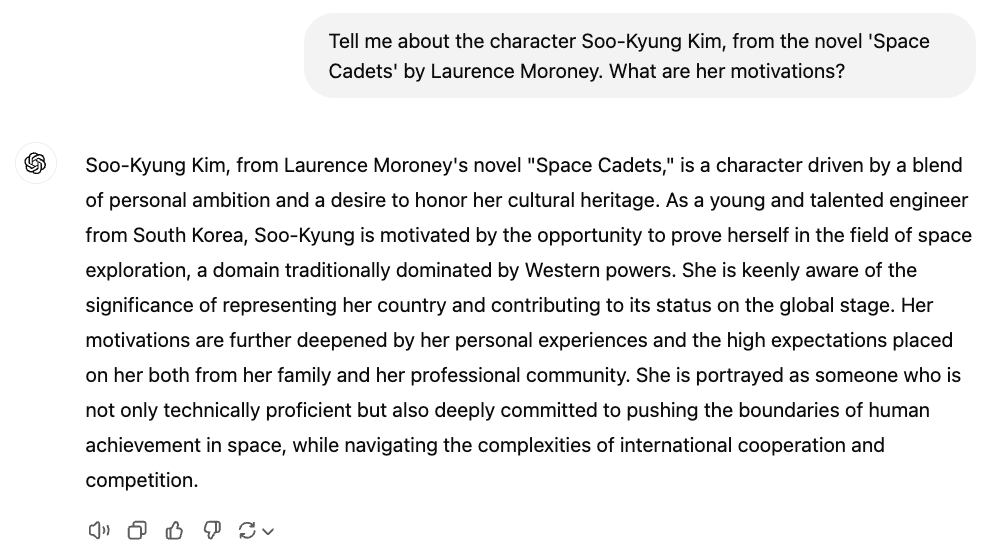Viewport: 994px width, 560px height.
Task: Click 'Space Cadets' in the user prompt
Action: (x=893, y=42)
